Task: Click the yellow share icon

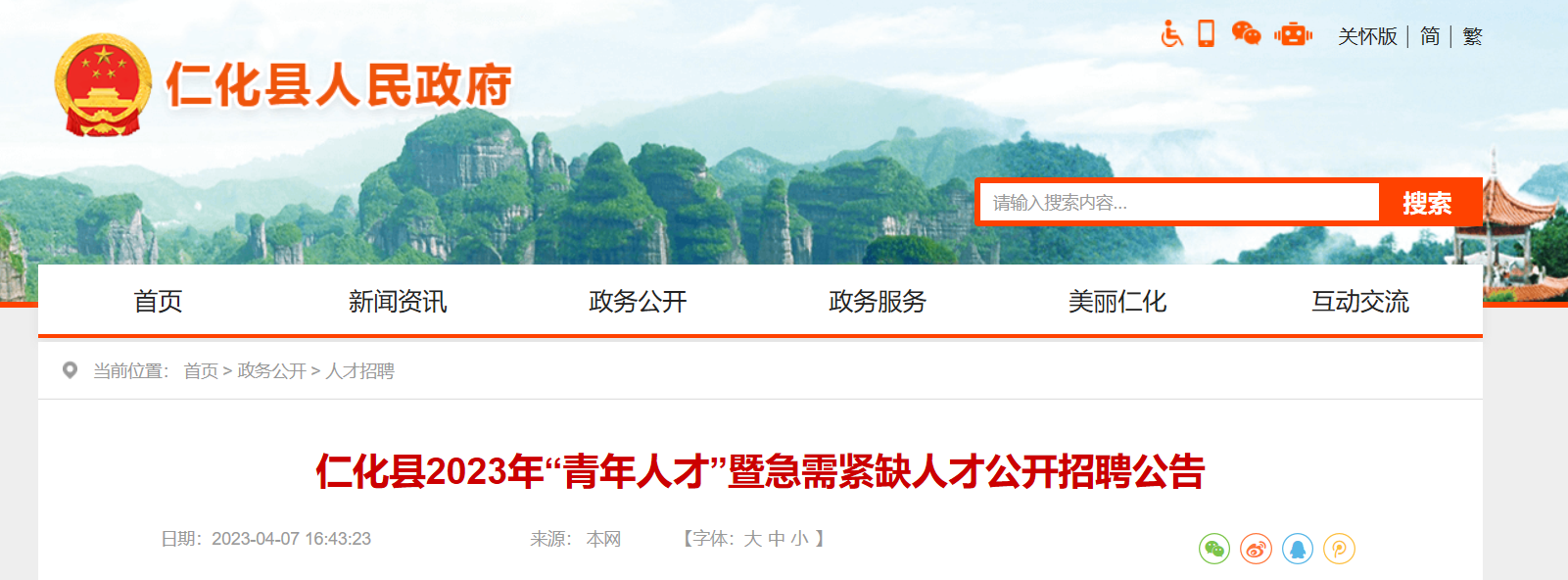Action: [x=1339, y=549]
